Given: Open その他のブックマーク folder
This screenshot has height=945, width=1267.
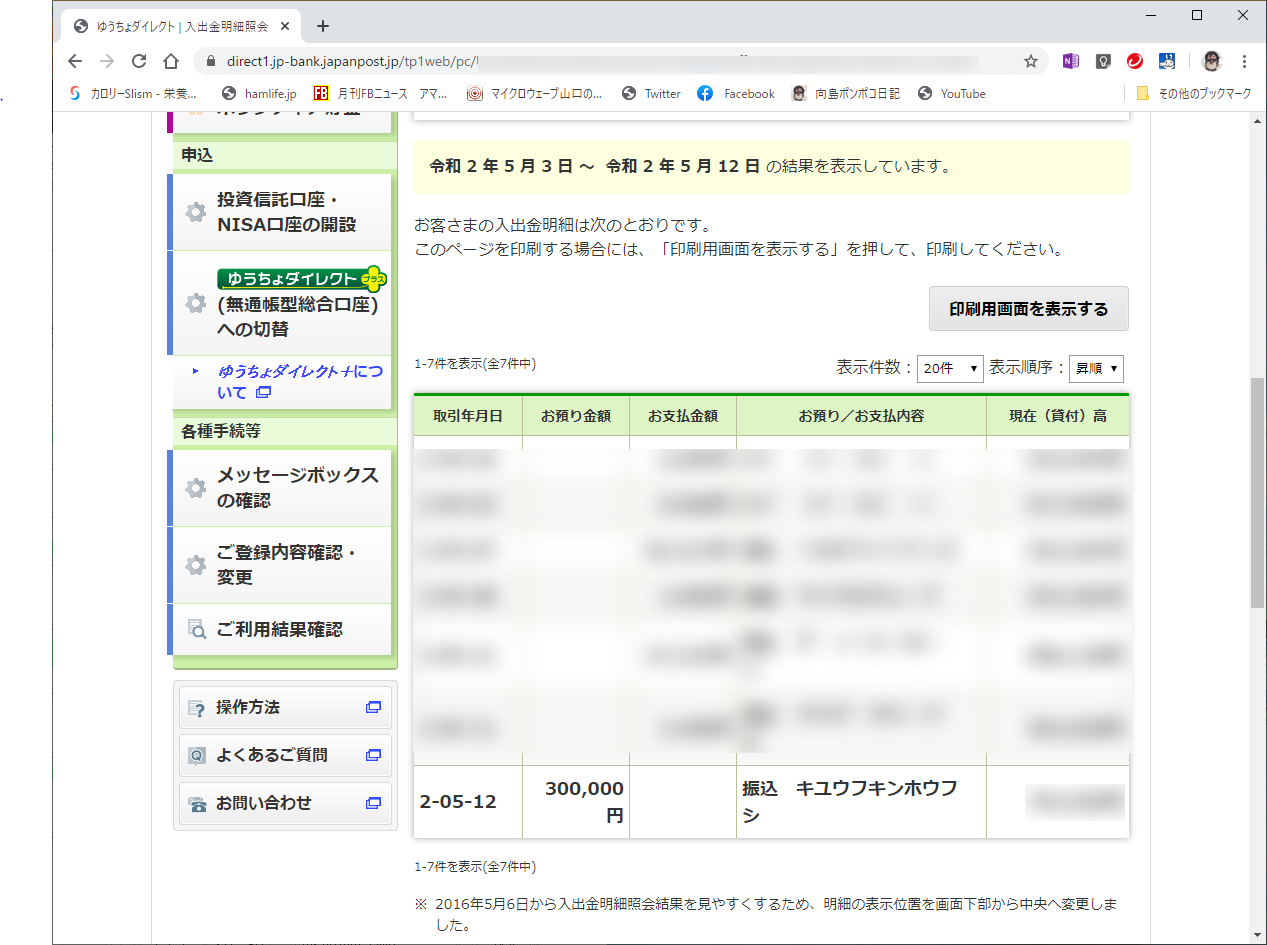Looking at the screenshot, I should coord(1194,94).
